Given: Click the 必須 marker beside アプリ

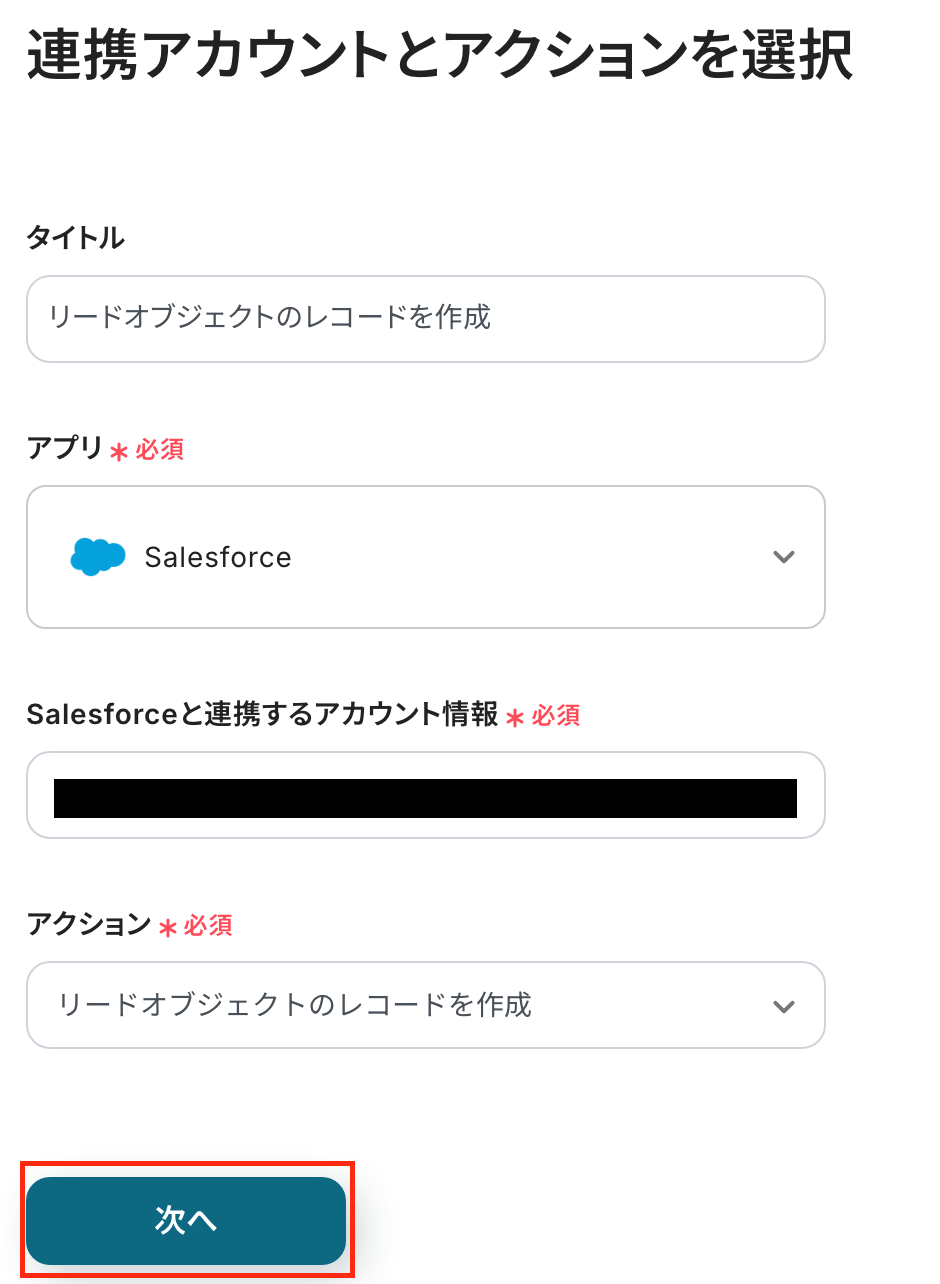Looking at the screenshot, I should 160,450.
